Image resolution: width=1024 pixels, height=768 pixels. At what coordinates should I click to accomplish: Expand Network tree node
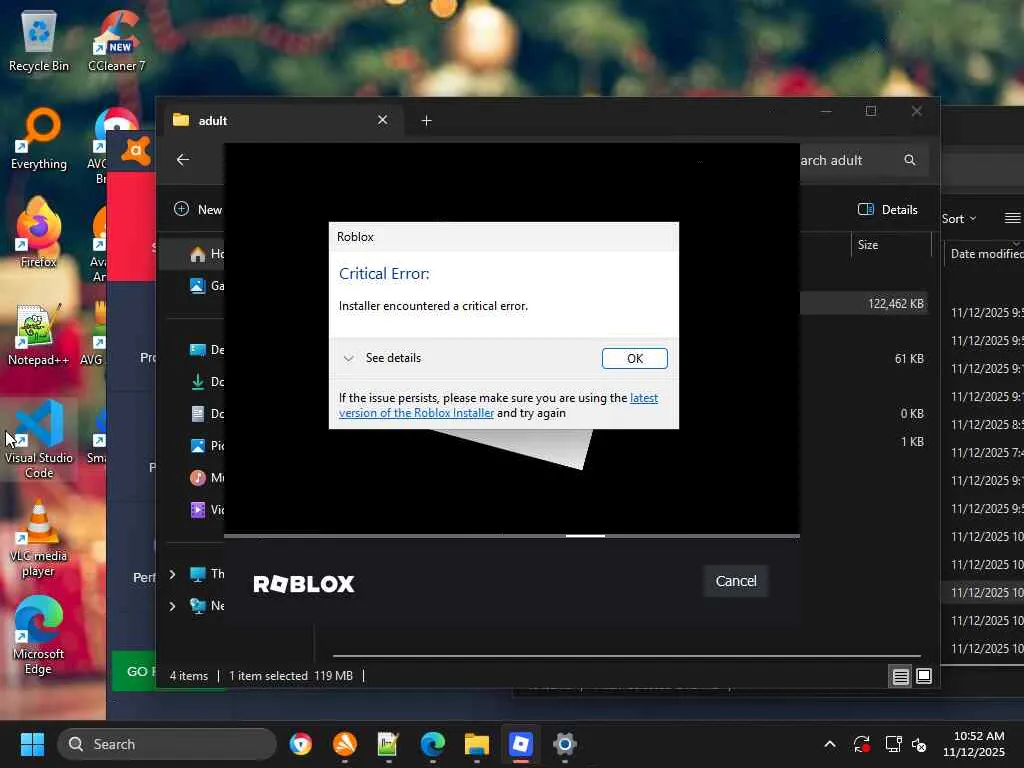pos(172,606)
